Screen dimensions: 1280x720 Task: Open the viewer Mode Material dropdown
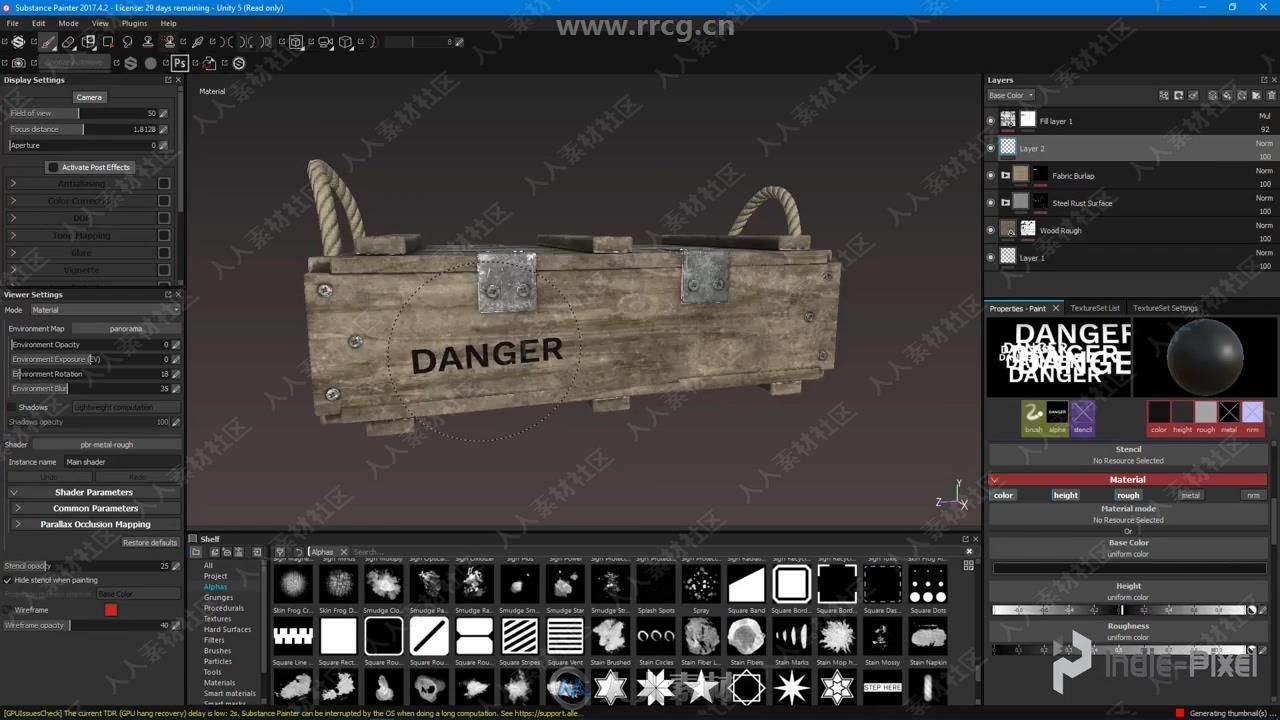105,310
